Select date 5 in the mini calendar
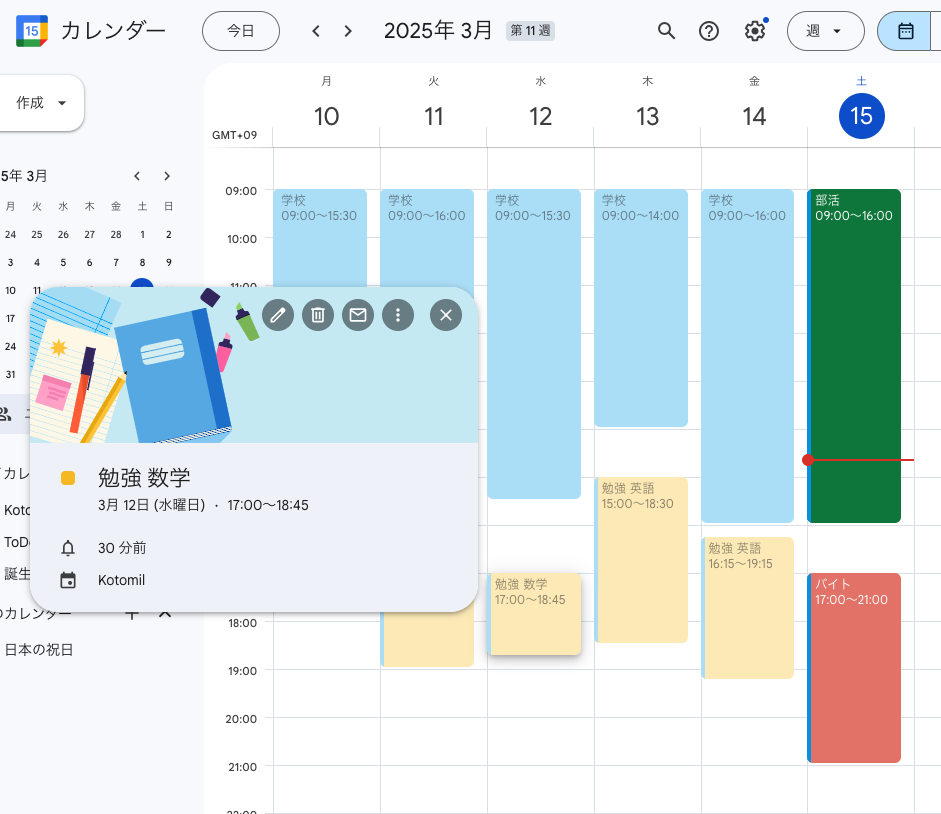Image resolution: width=941 pixels, height=814 pixels. (x=63, y=262)
